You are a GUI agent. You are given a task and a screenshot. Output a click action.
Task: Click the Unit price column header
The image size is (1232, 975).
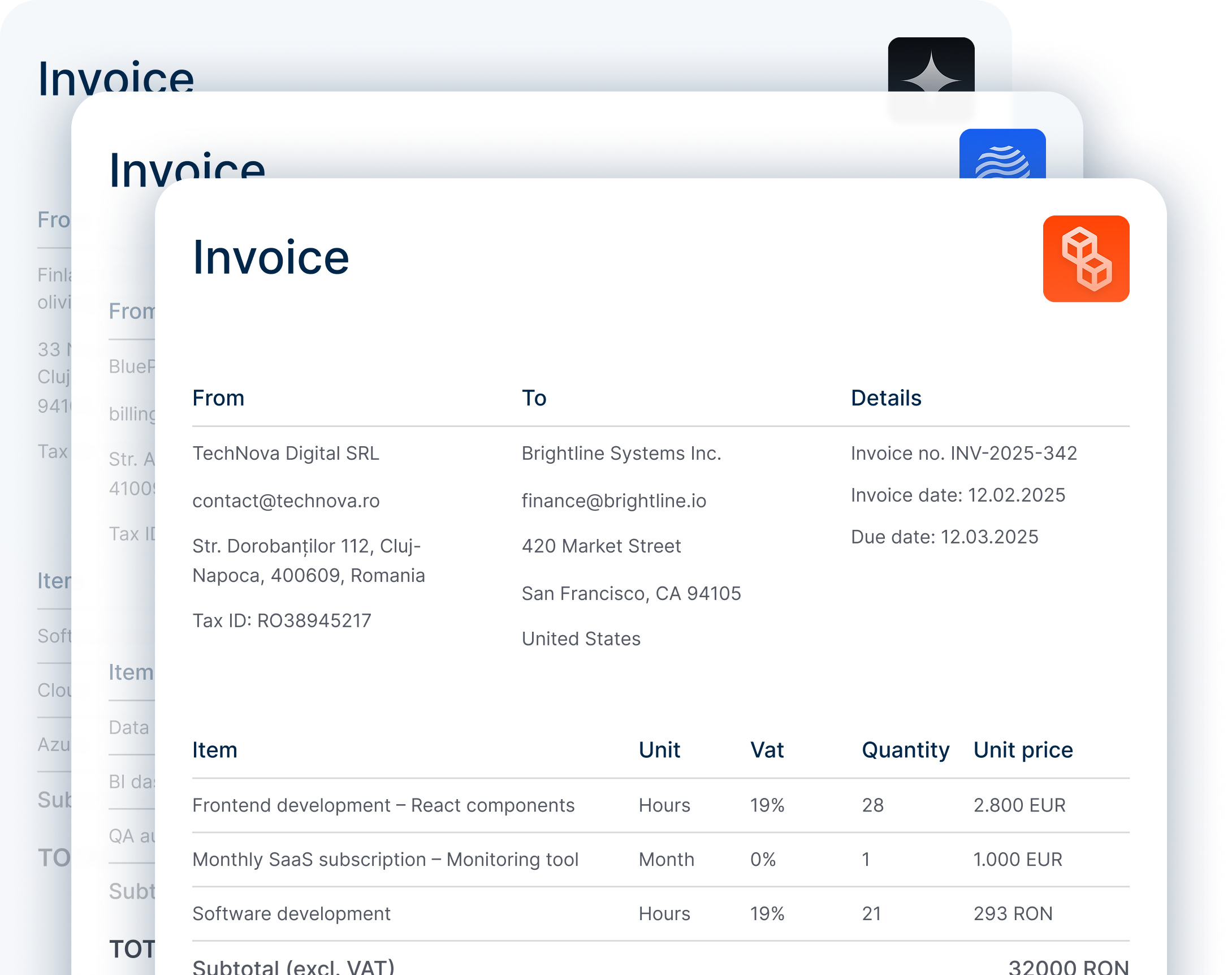tap(1023, 749)
